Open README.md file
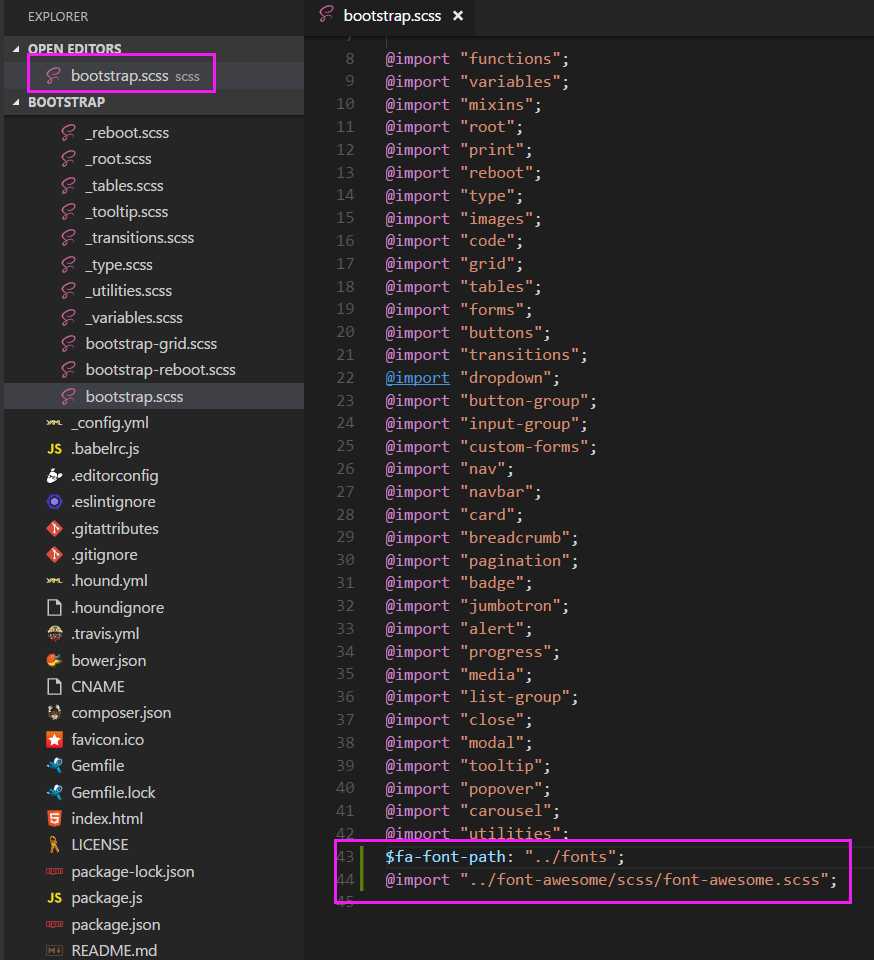Screen dimensions: 874x960 [114, 951]
